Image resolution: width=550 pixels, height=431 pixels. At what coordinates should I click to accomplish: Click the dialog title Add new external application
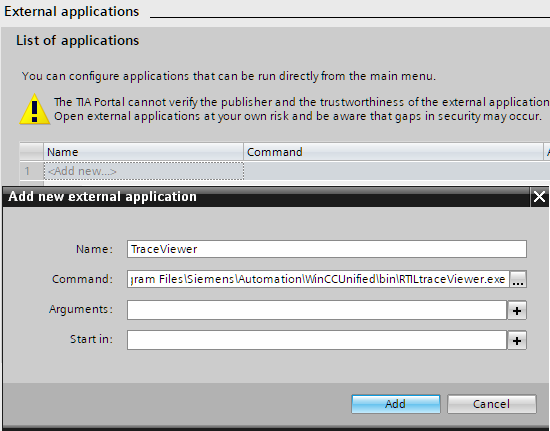[x=102, y=196]
